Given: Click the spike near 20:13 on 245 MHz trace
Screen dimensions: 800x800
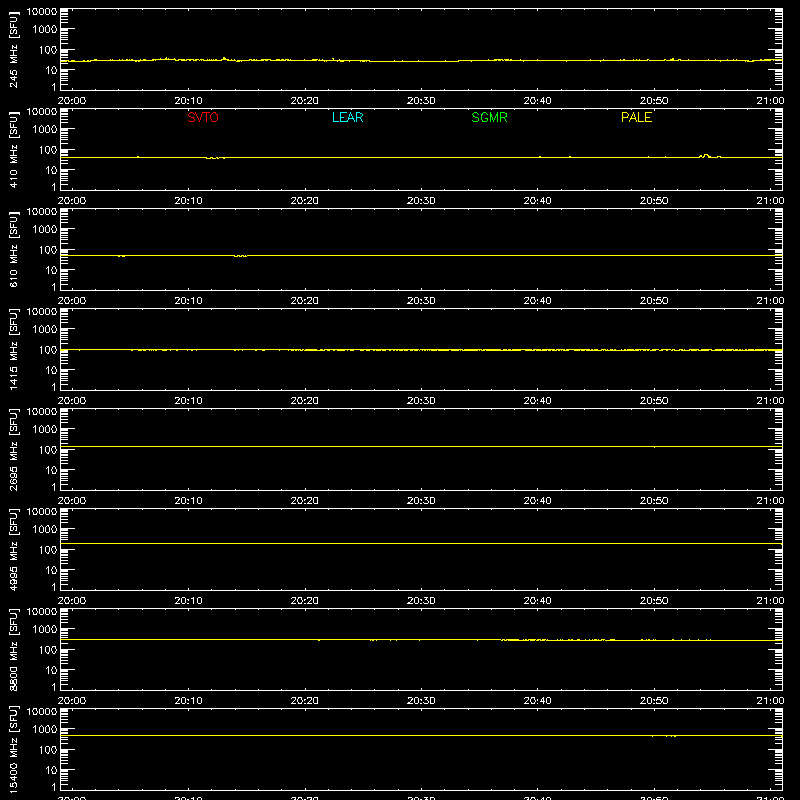Looking at the screenshot, I should click(224, 59).
